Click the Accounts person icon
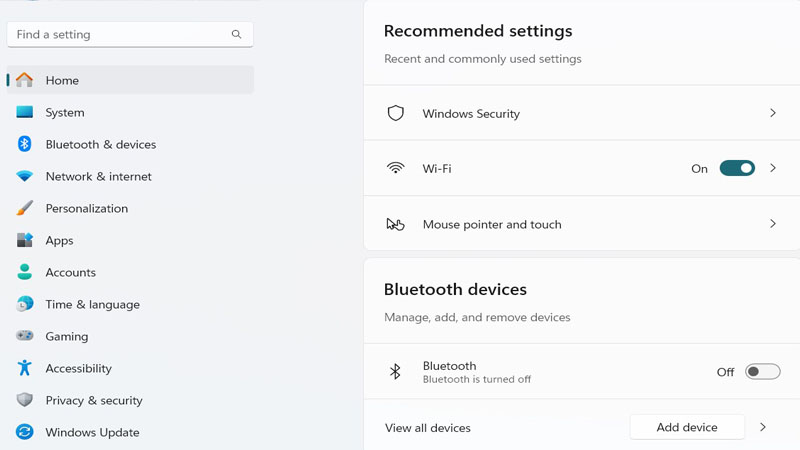Screen dimensions: 800x450 pos(24,272)
